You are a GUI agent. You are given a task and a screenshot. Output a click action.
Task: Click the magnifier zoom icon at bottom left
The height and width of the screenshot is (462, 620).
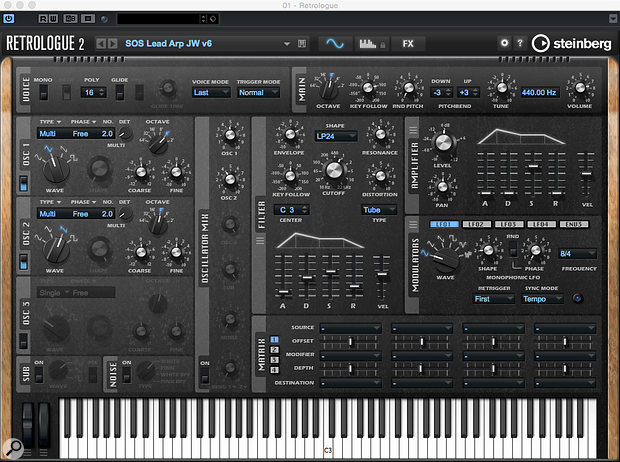click(x=13, y=449)
